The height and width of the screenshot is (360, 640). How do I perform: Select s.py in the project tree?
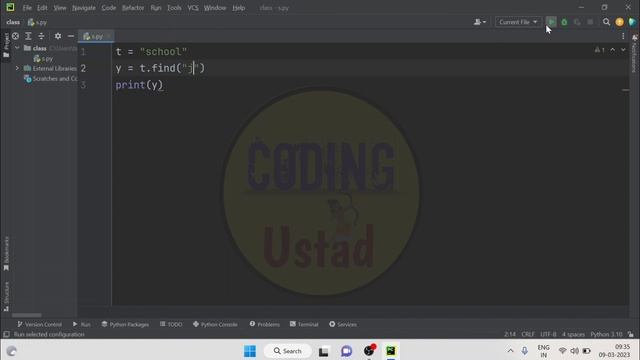[x=43, y=58]
